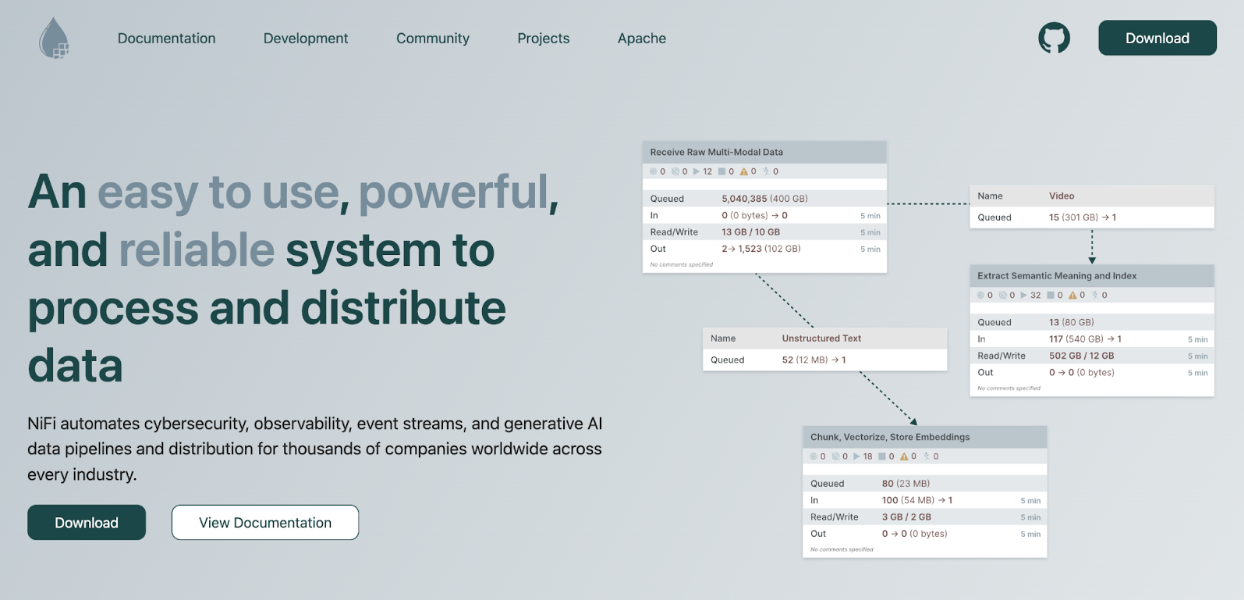Click the queued value '80 (23 MB)'
The image size is (1244, 600).
tap(905, 483)
